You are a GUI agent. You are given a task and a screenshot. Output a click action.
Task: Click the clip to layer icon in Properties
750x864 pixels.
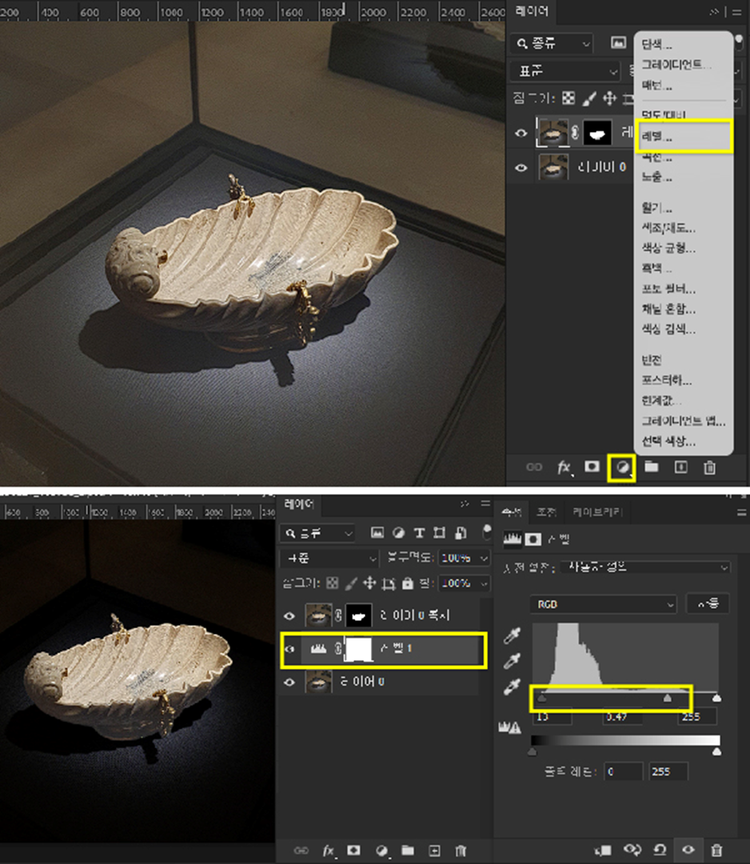click(603, 850)
